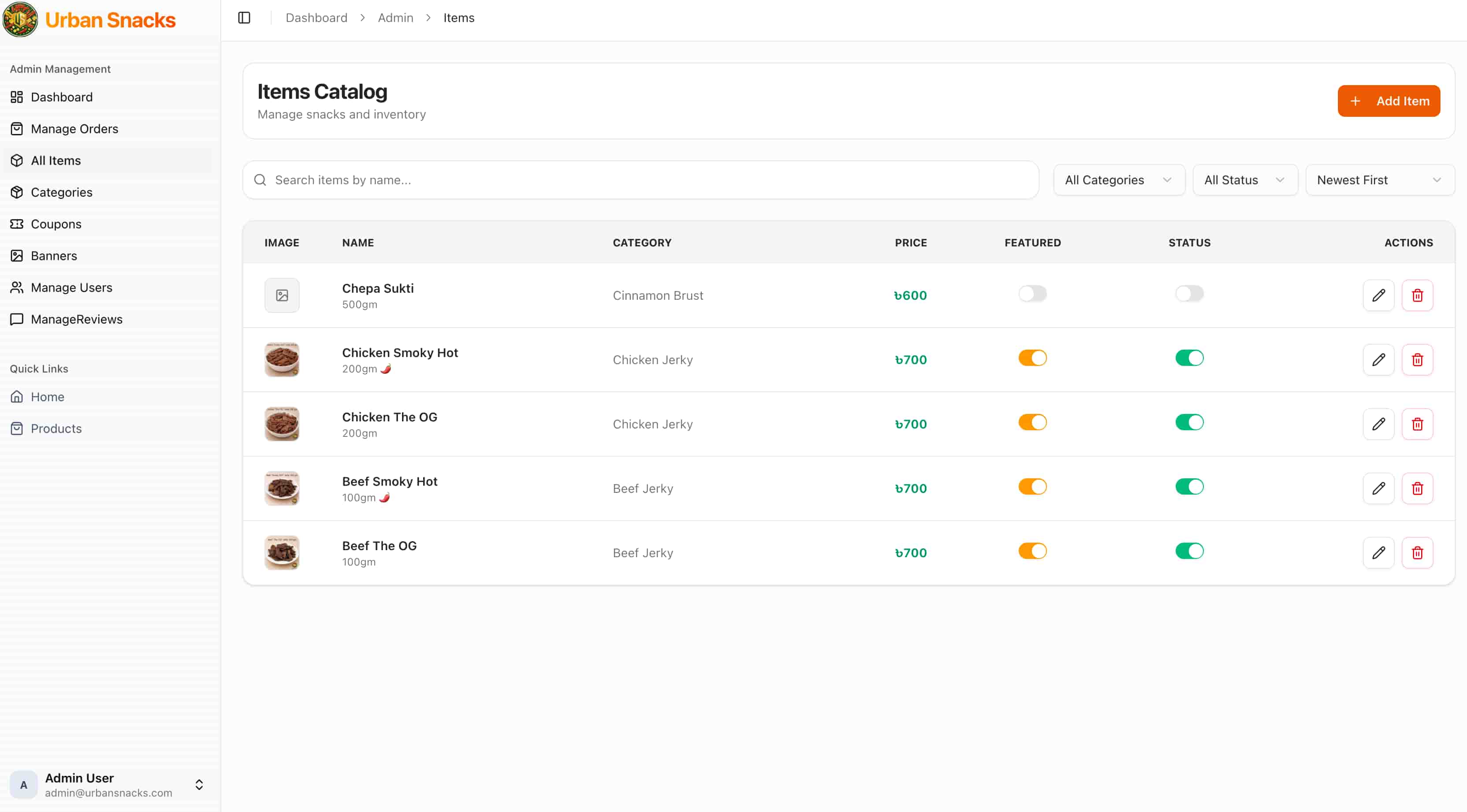The width and height of the screenshot is (1467, 812).
Task: Disable status for Beef Smoky Hot
Action: coord(1189,487)
